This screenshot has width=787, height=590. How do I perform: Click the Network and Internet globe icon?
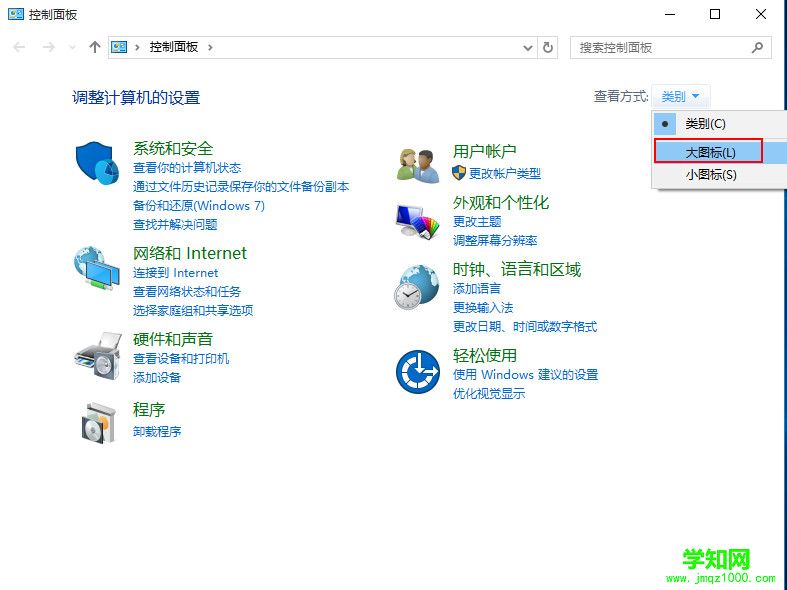(97, 268)
